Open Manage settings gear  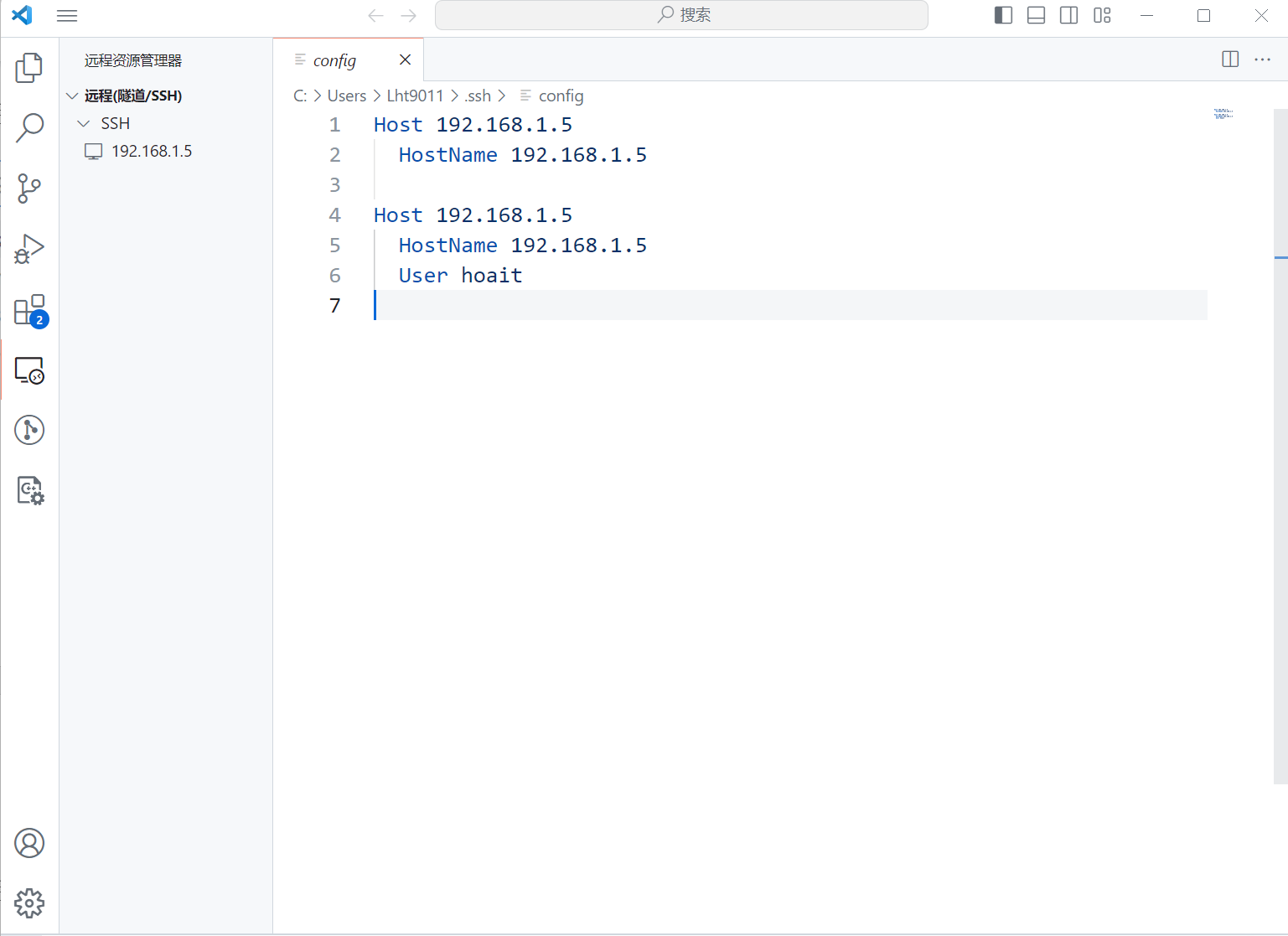[x=29, y=903]
